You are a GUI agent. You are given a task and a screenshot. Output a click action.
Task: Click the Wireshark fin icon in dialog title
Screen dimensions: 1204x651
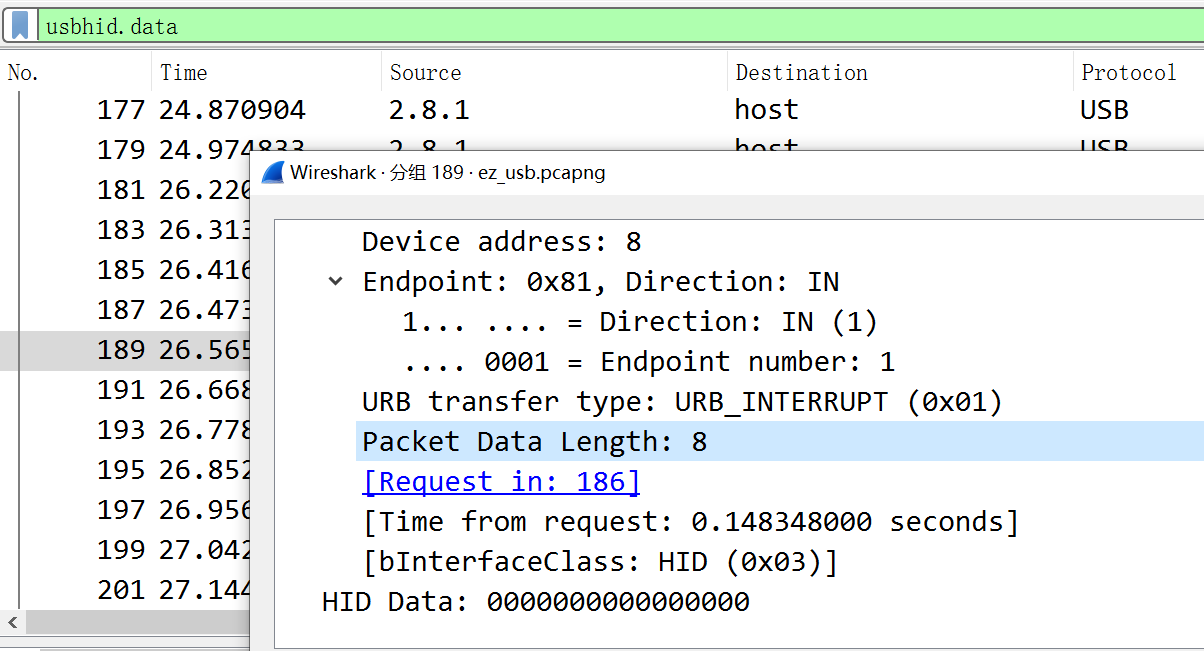click(x=273, y=172)
